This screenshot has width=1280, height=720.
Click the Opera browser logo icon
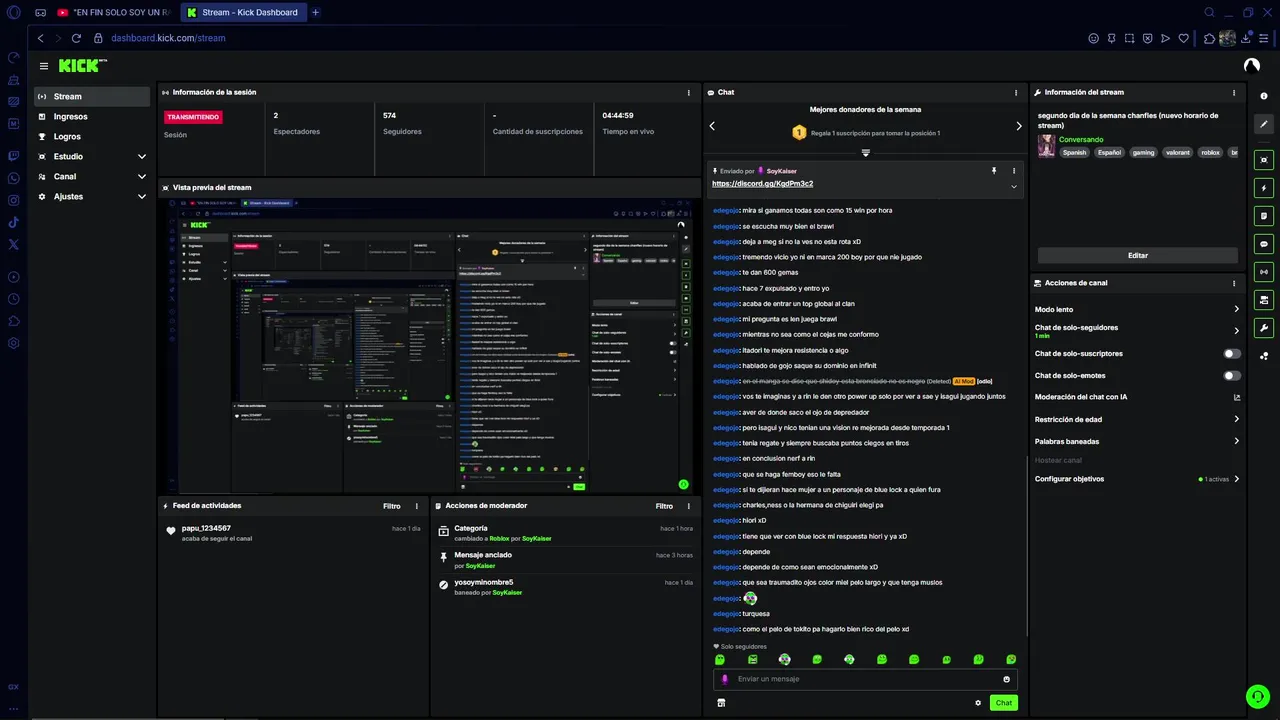13,12
